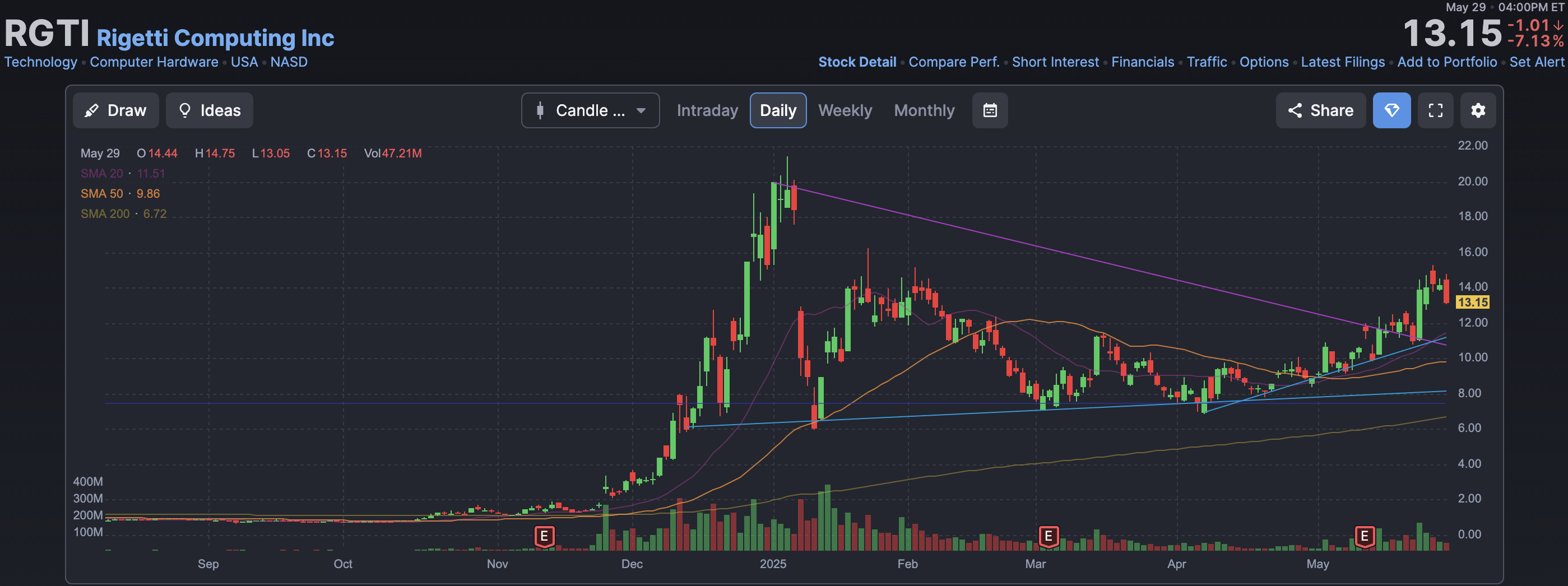Open the USA country link
Screen dimensions: 1568x586
point(244,62)
